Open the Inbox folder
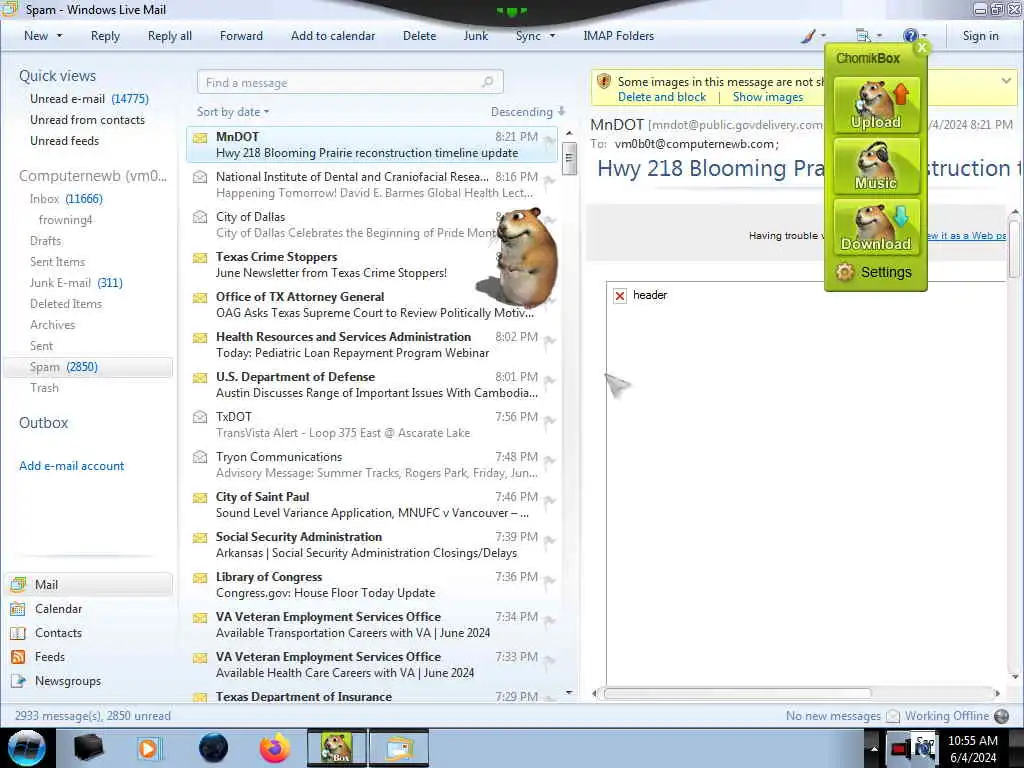This screenshot has height=768, width=1024. pyautogui.click(x=66, y=199)
